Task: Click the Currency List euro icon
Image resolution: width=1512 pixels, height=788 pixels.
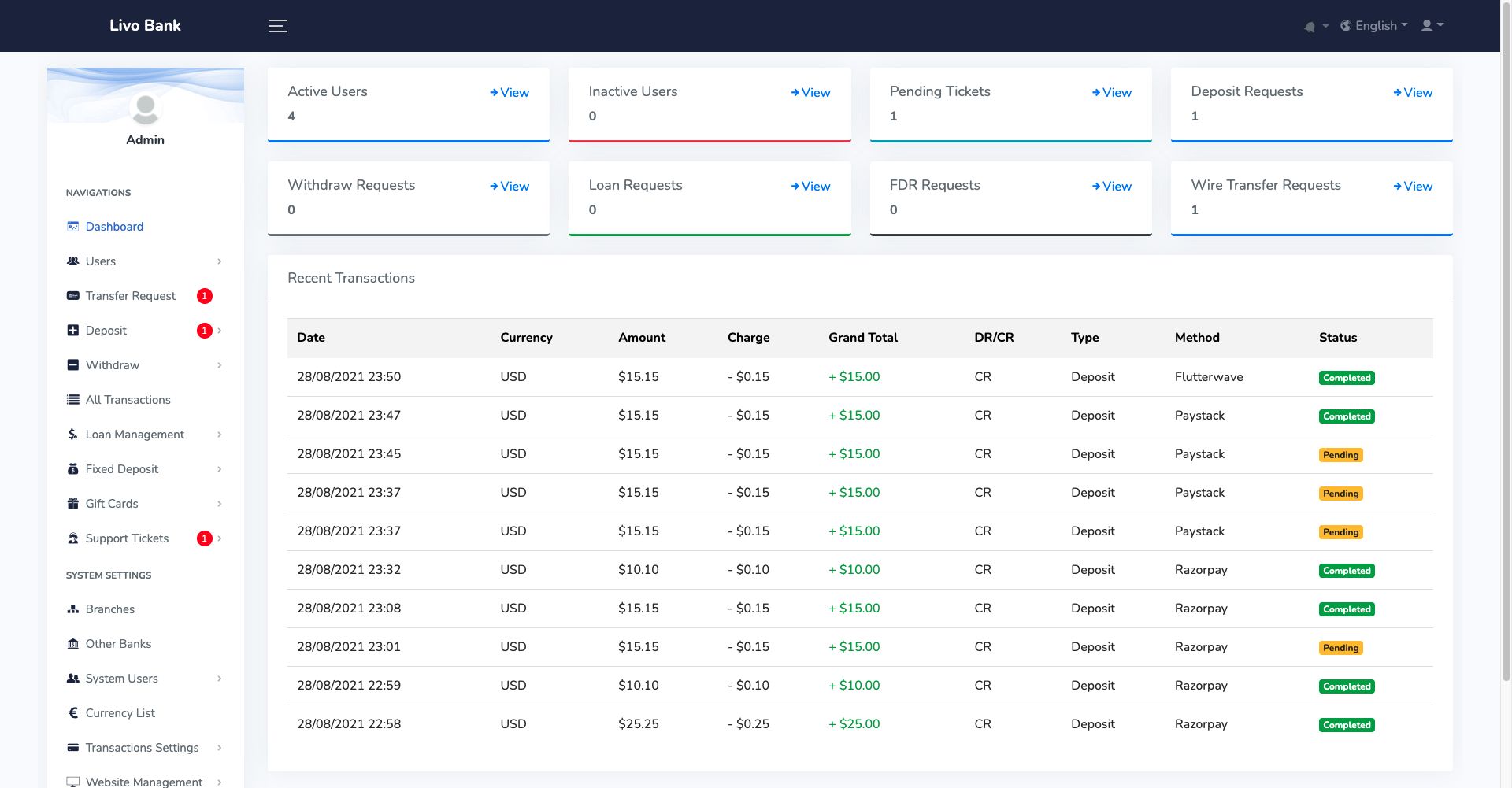Action: [x=73, y=713]
